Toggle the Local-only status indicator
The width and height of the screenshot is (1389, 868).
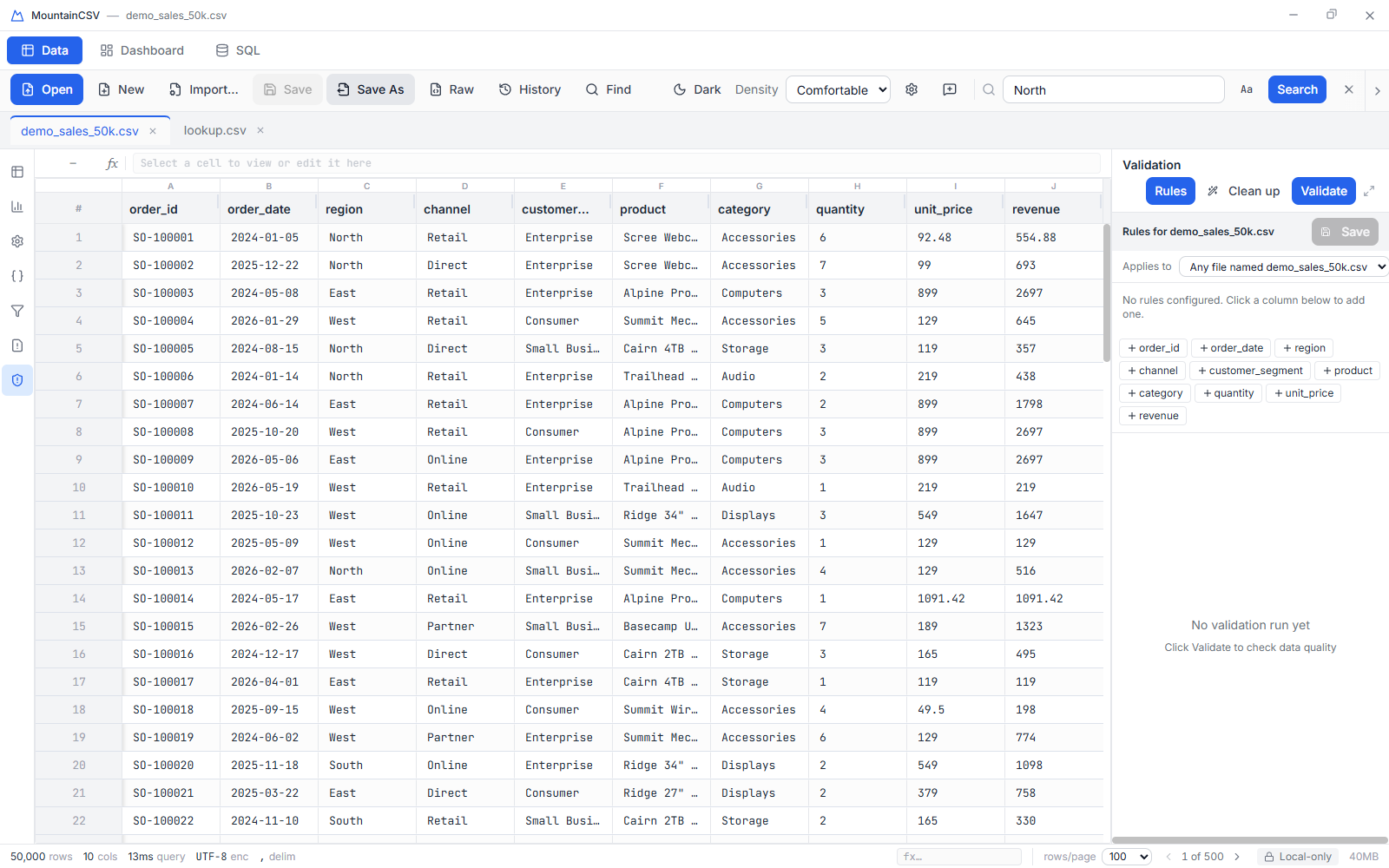coord(1298,857)
